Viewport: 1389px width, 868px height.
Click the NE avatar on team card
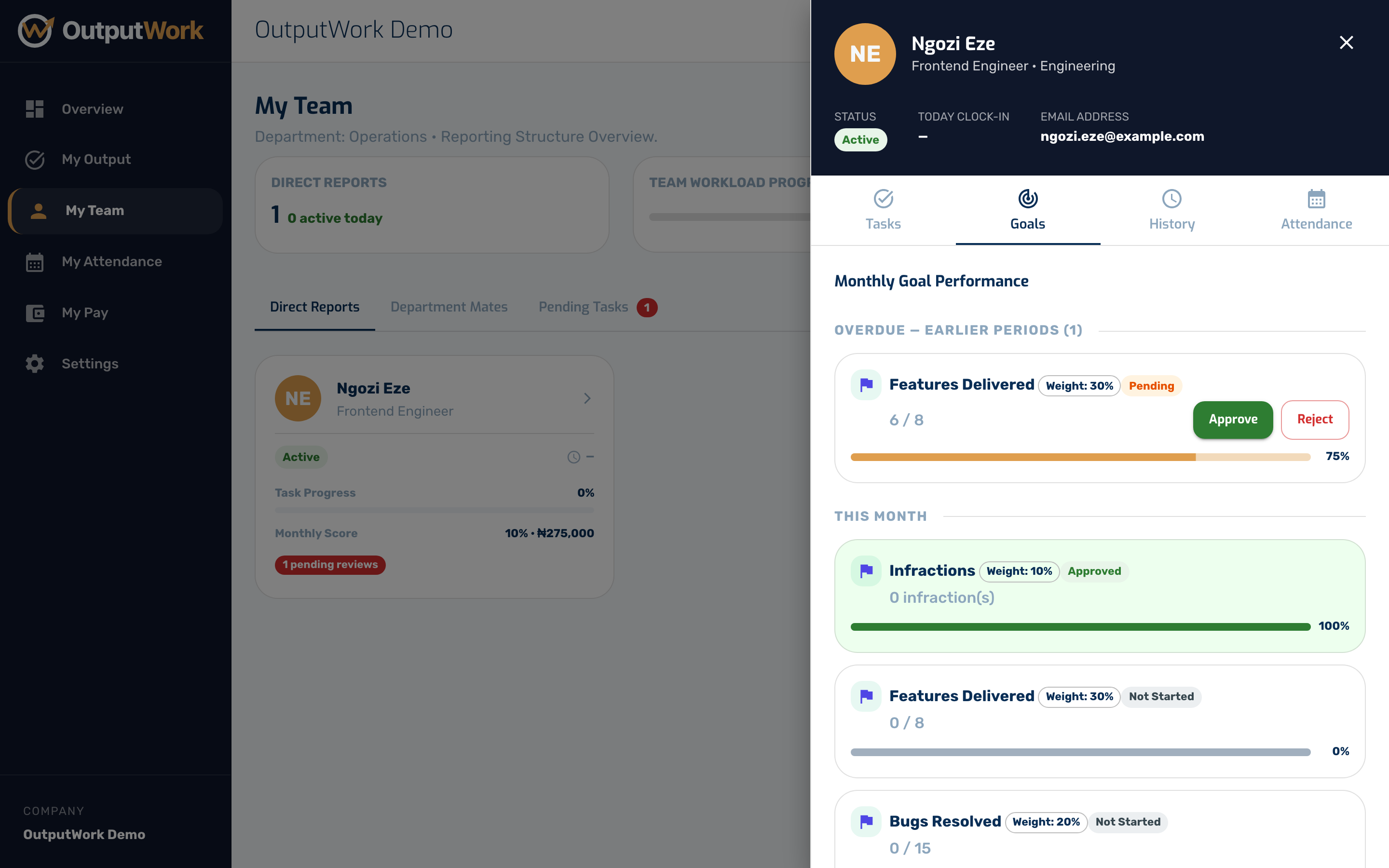(298, 398)
